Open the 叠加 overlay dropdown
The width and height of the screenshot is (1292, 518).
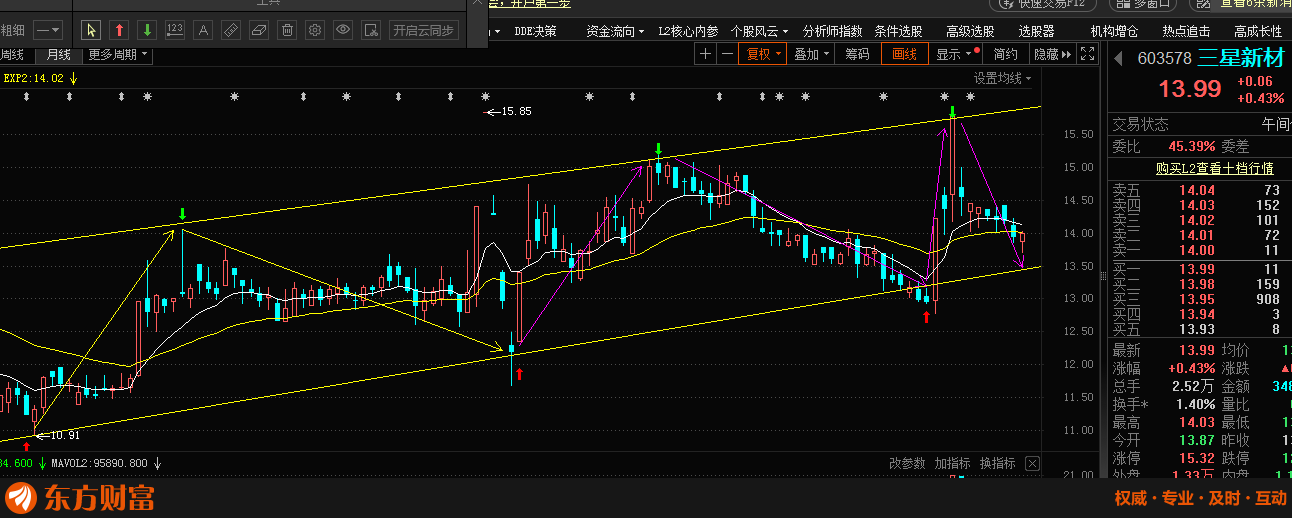point(812,54)
